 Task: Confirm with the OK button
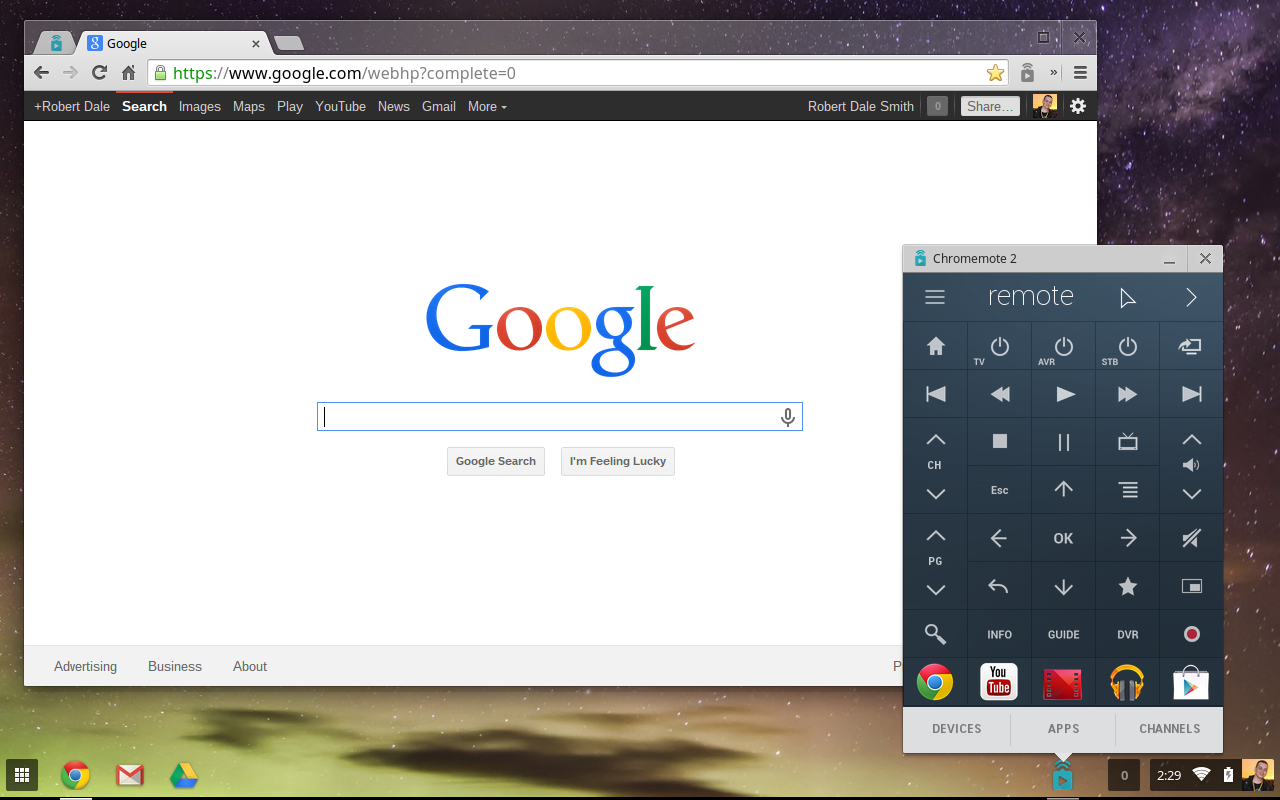pyautogui.click(x=1064, y=538)
